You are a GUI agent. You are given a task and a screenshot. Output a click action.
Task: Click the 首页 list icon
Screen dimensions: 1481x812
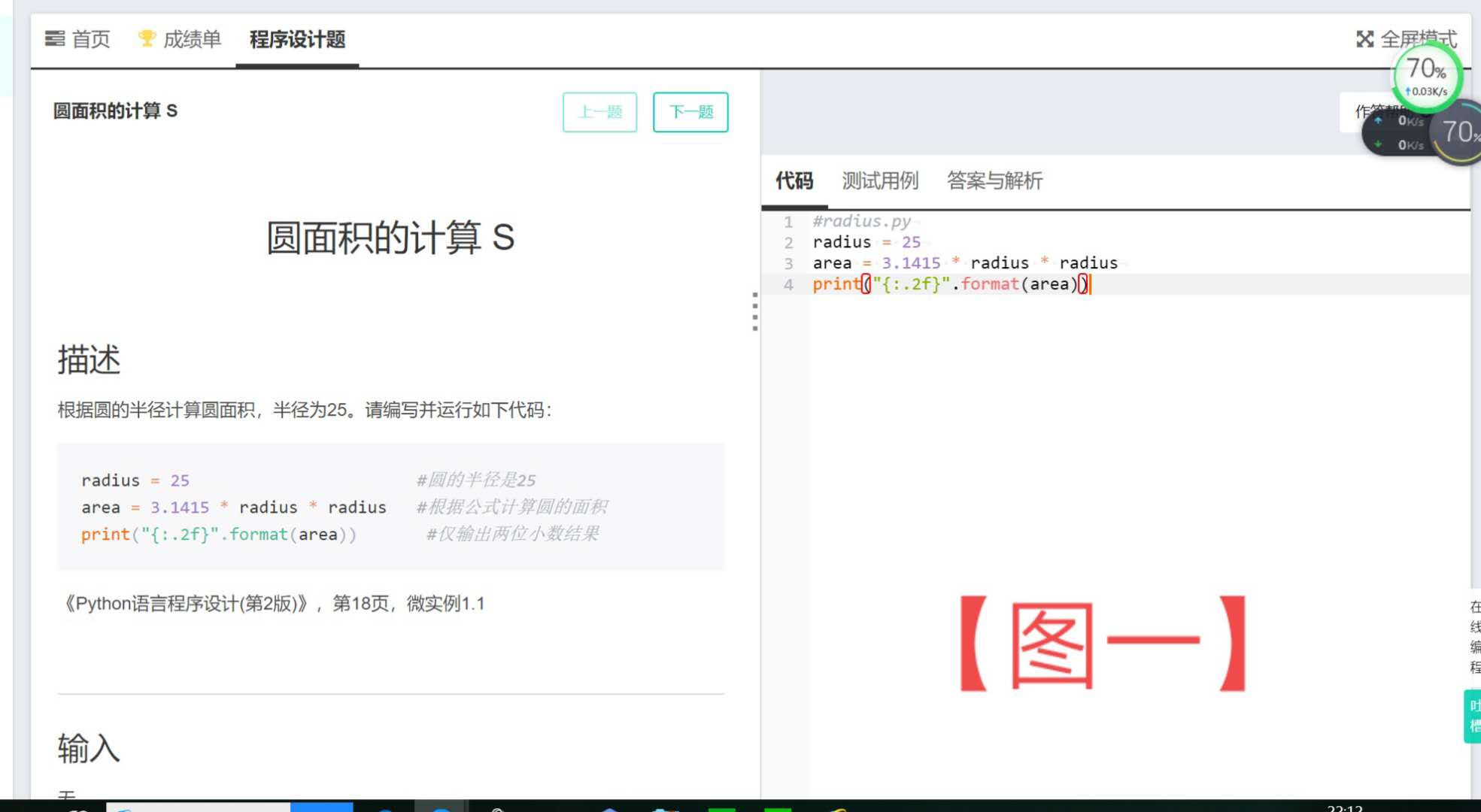(54, 38)
